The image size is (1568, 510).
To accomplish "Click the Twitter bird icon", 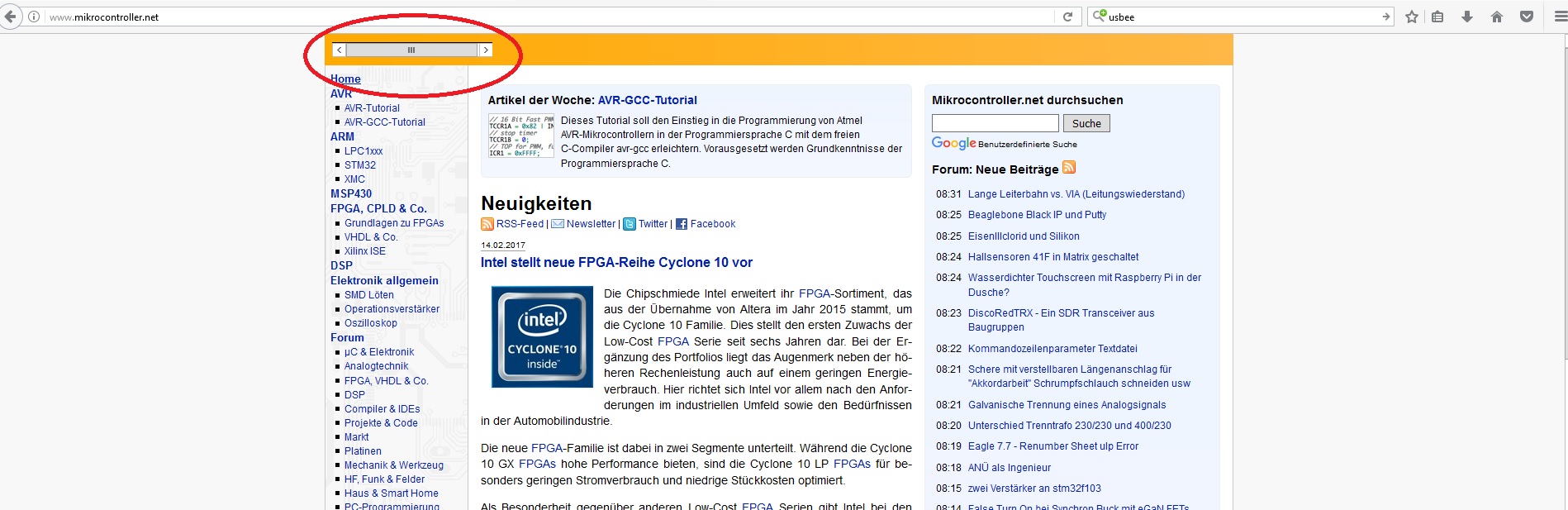I will point(630,224).
